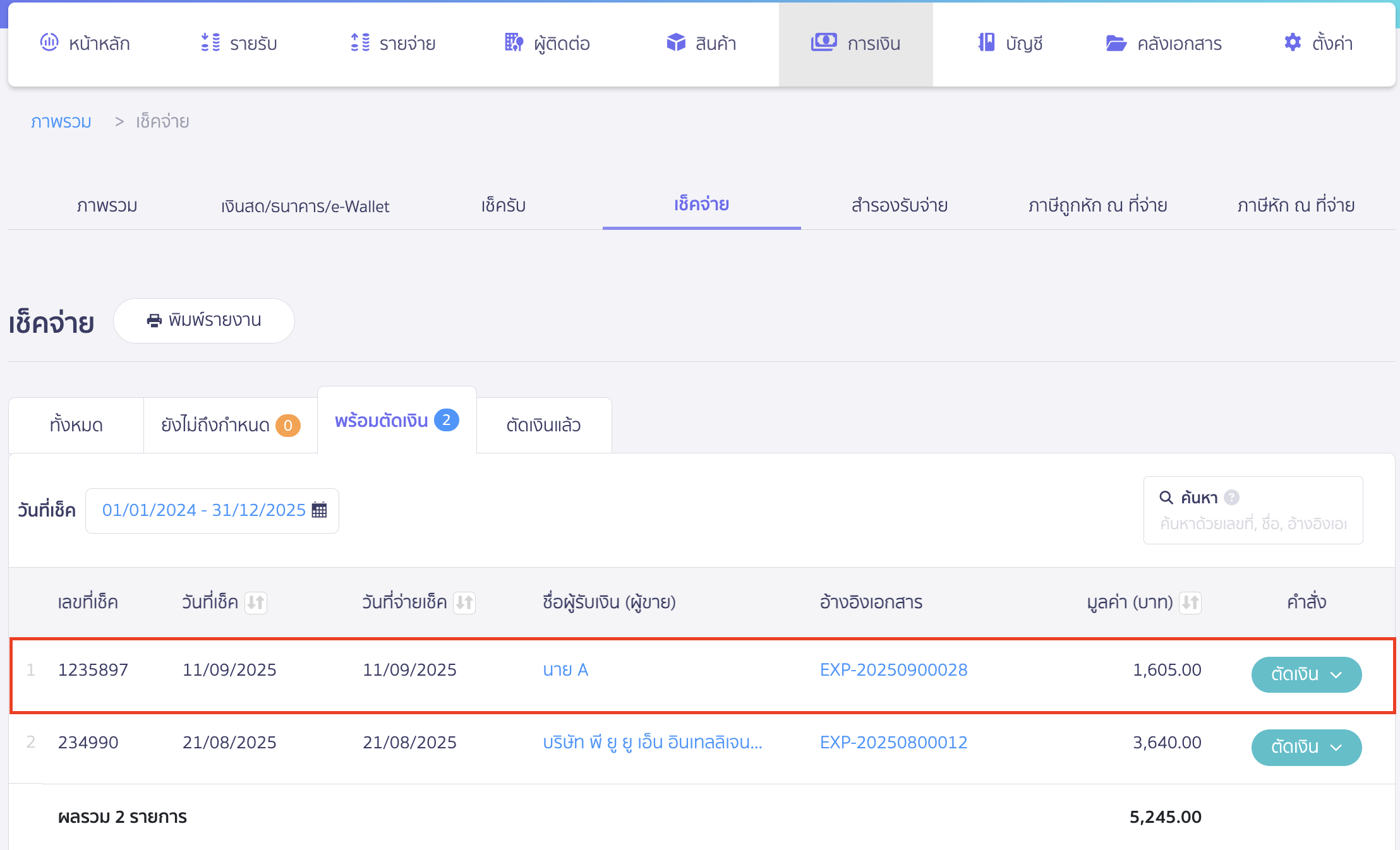This screenshot has width=1400, height=850.
Task: Click the total 5,245.00
Action: [x=1165, y=817]
